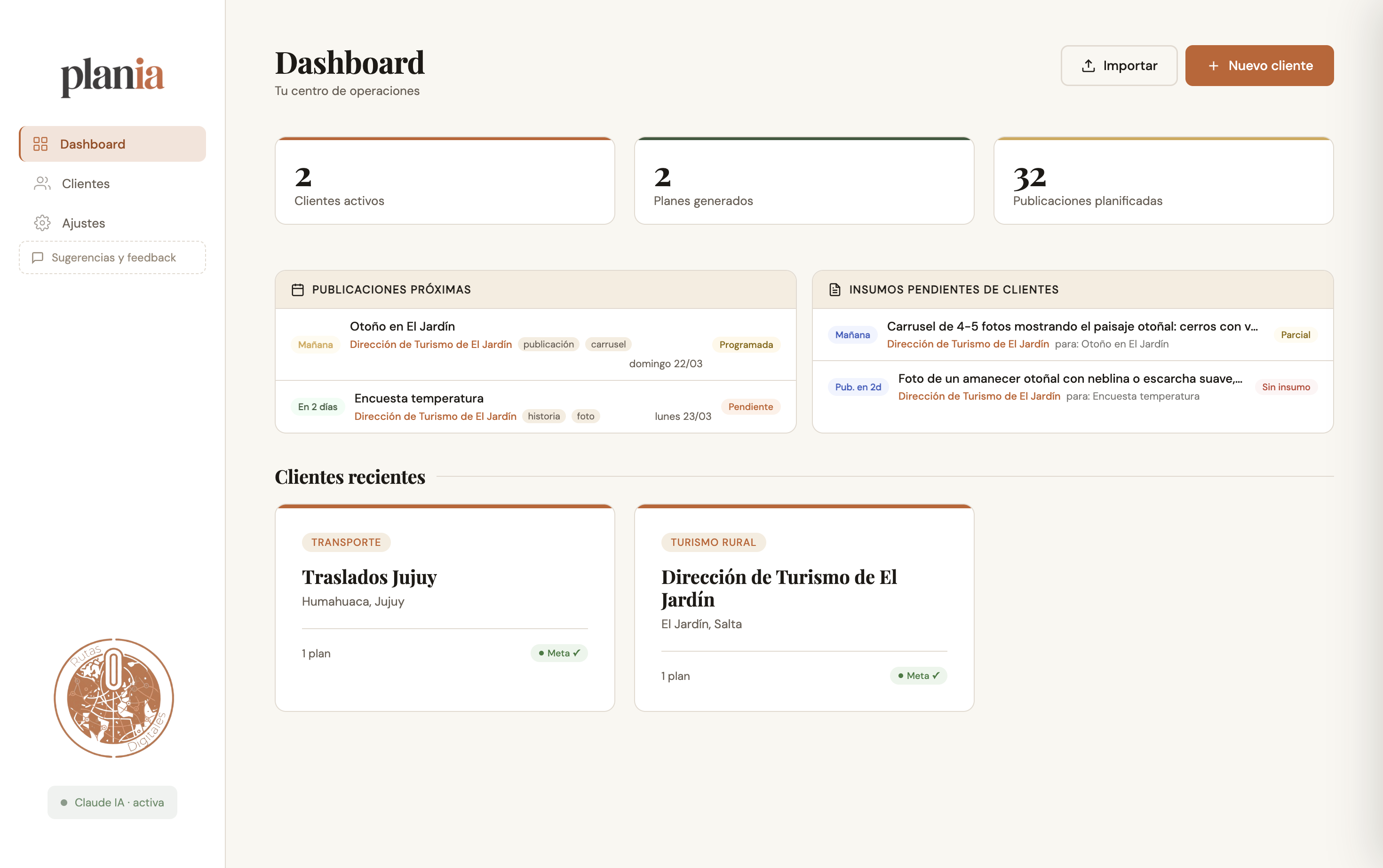
Task: Select Clientes in the sidebar menu
Action: [x=86, y=183]
